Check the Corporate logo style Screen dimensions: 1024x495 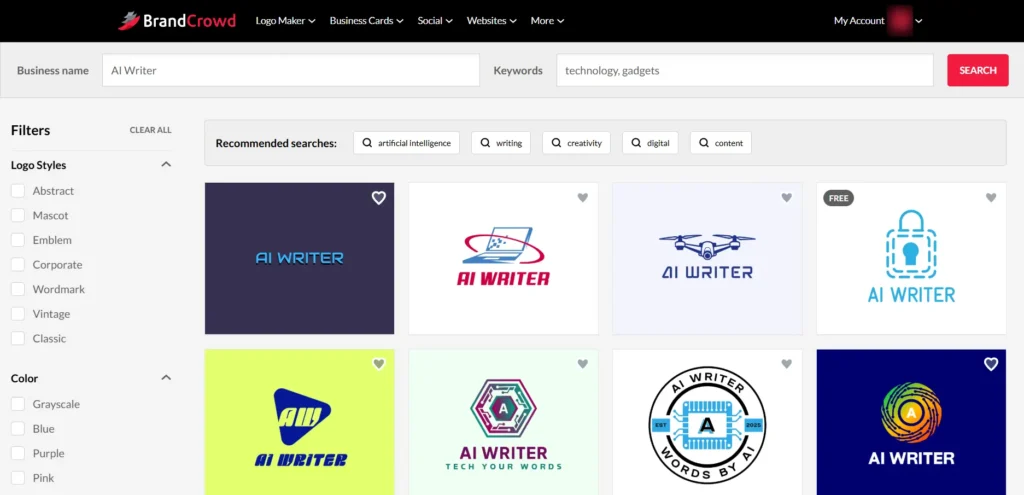coord(18,264)
